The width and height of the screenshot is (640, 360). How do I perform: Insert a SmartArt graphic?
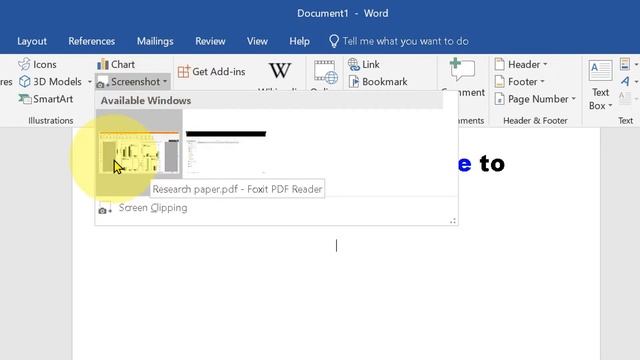pos(46,99)
